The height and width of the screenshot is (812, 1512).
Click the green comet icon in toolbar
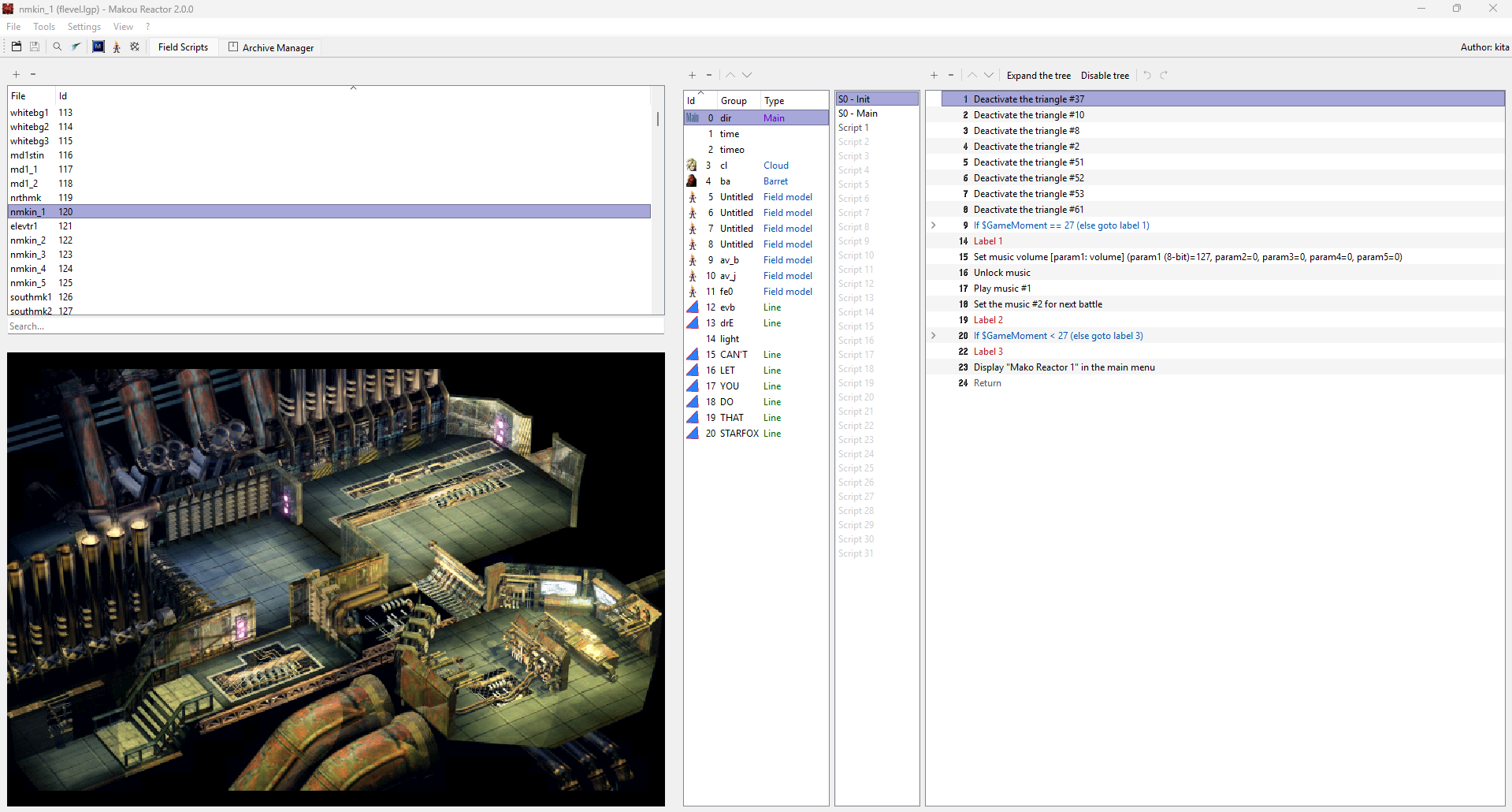tap(76, 47)
